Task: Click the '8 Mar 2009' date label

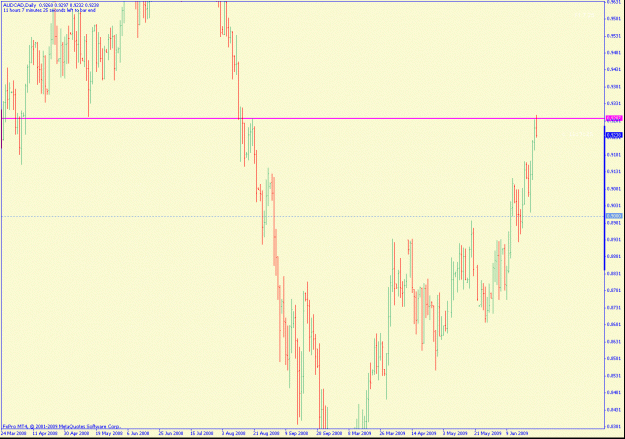Action: click(360, 433)
